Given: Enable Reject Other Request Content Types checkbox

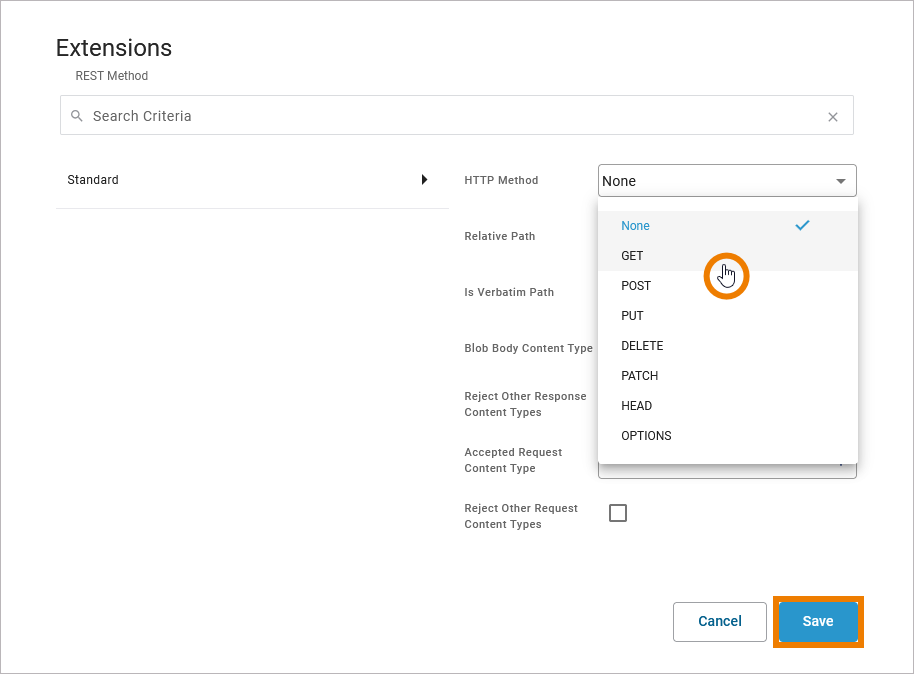Looking at the screenshot, I should [x=618, y=513].
